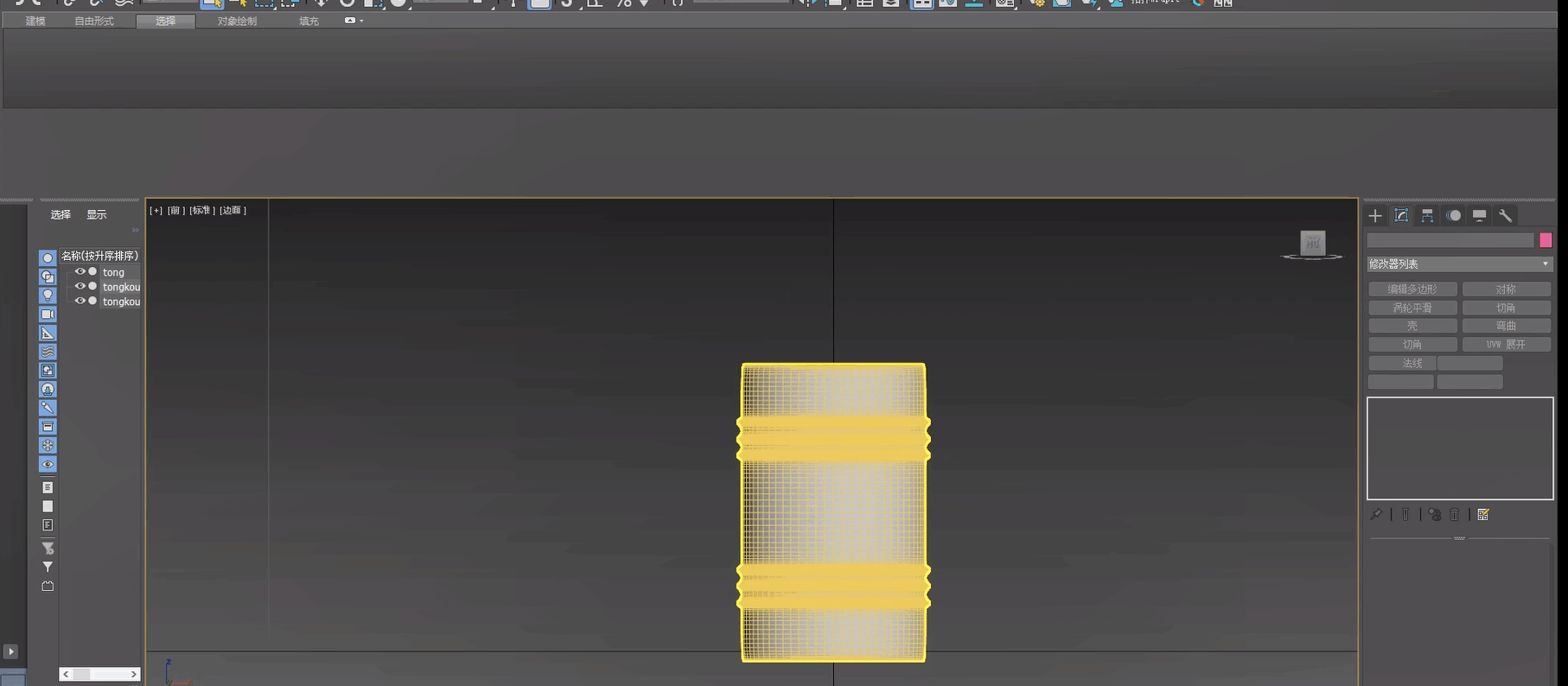Click the 壳 modifier button

pyautogui.click(x=1412, y=326)
